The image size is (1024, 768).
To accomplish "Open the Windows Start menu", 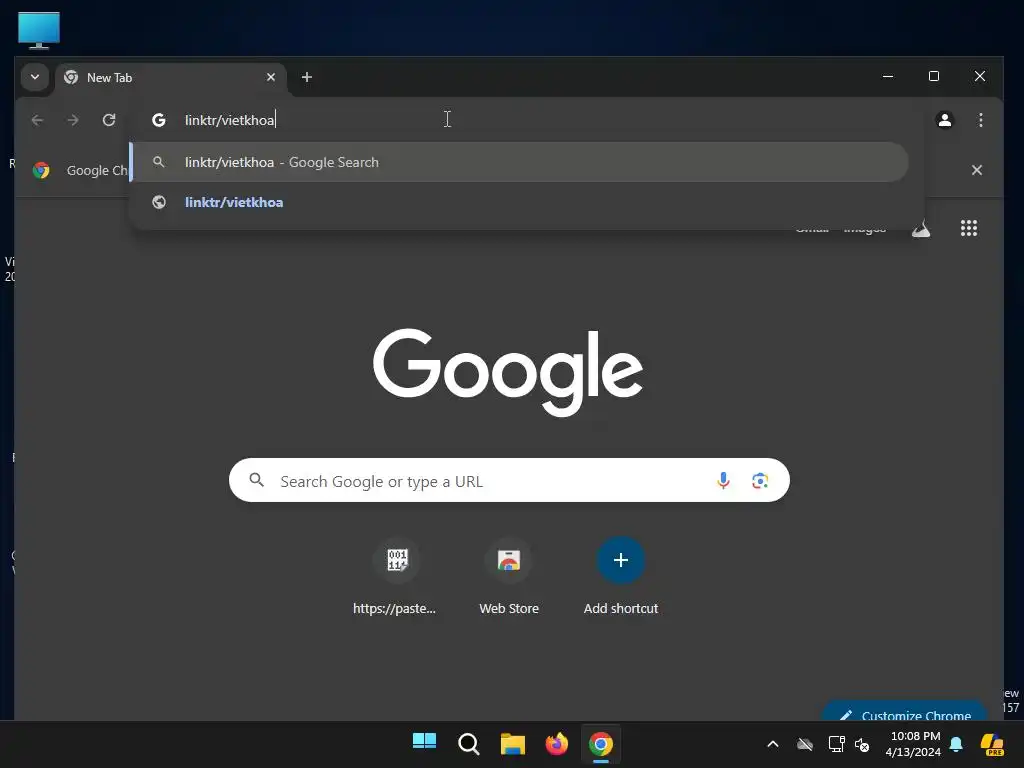I will point(424,743).
